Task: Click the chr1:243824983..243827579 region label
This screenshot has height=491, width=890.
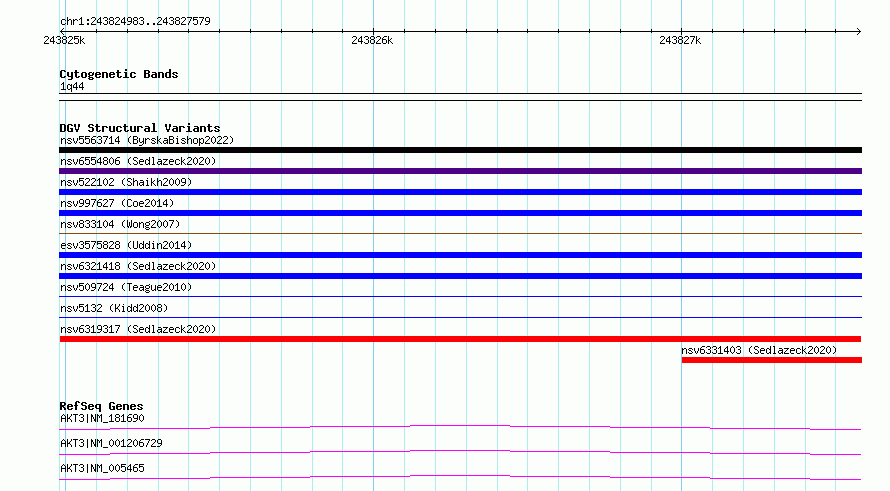Action: click(135, 21)
